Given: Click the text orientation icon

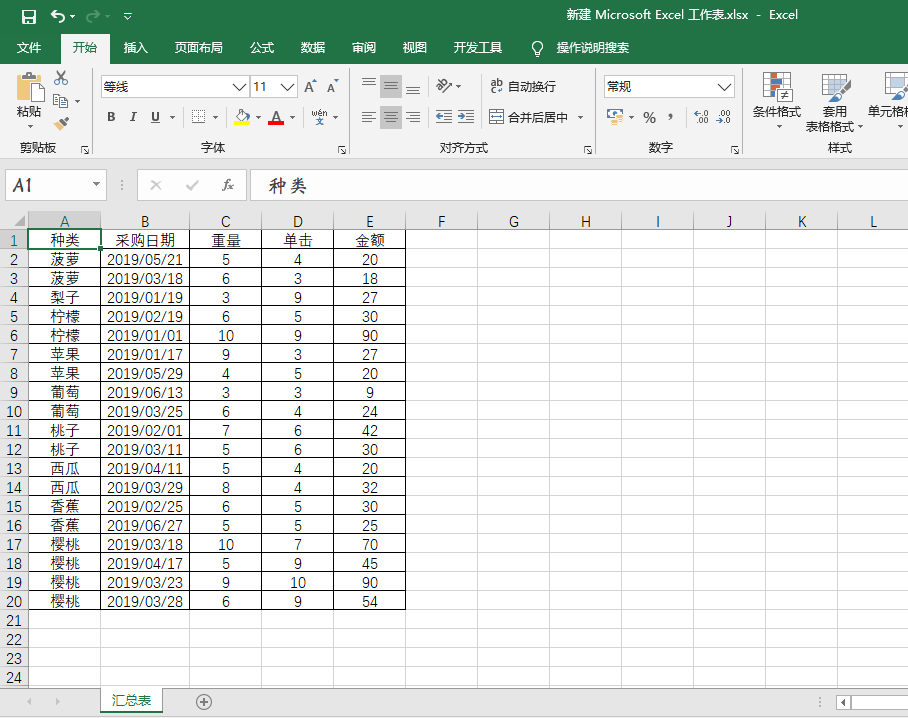Looking at the screenshot, I should (x=444, y=86).
